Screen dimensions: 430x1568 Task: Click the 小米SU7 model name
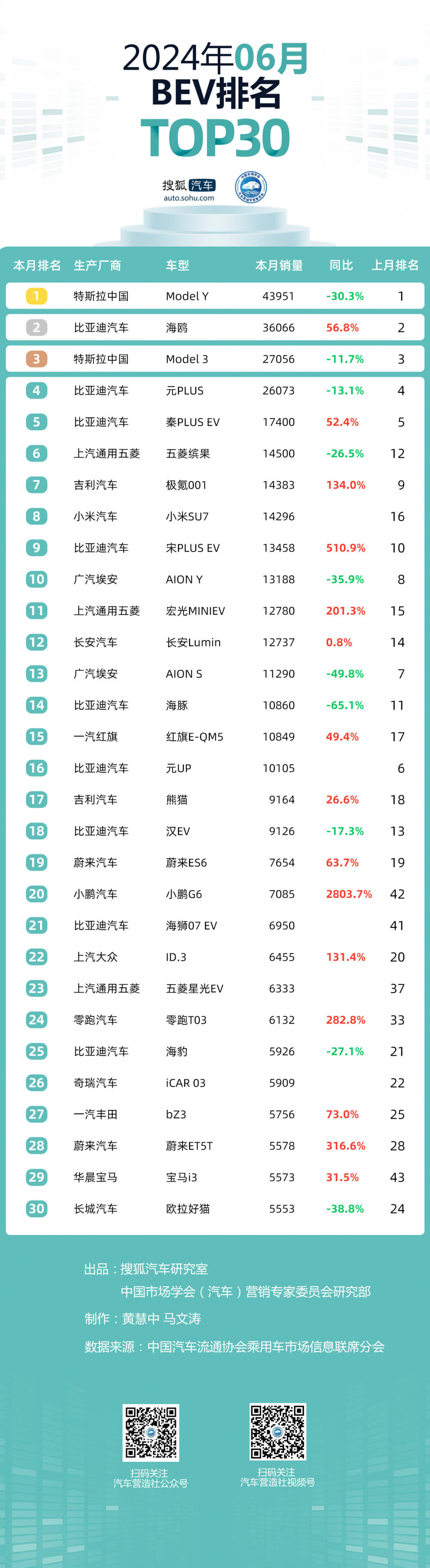(187, 517)
